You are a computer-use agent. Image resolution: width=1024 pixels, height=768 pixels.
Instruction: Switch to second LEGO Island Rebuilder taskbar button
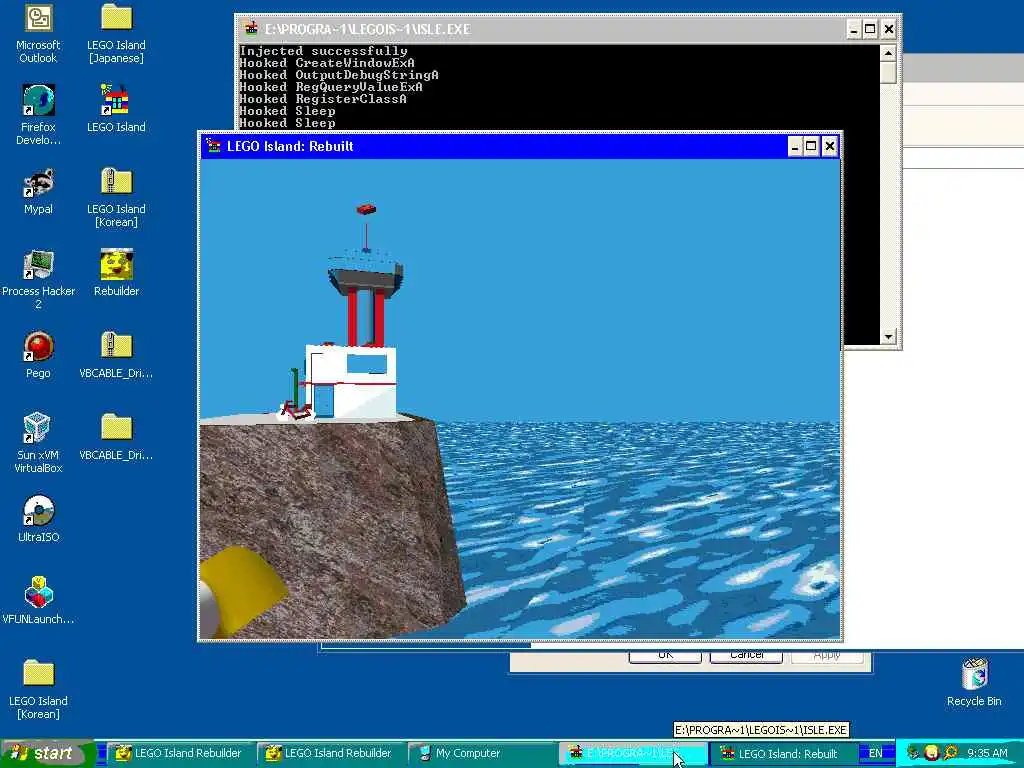(331, 753)
